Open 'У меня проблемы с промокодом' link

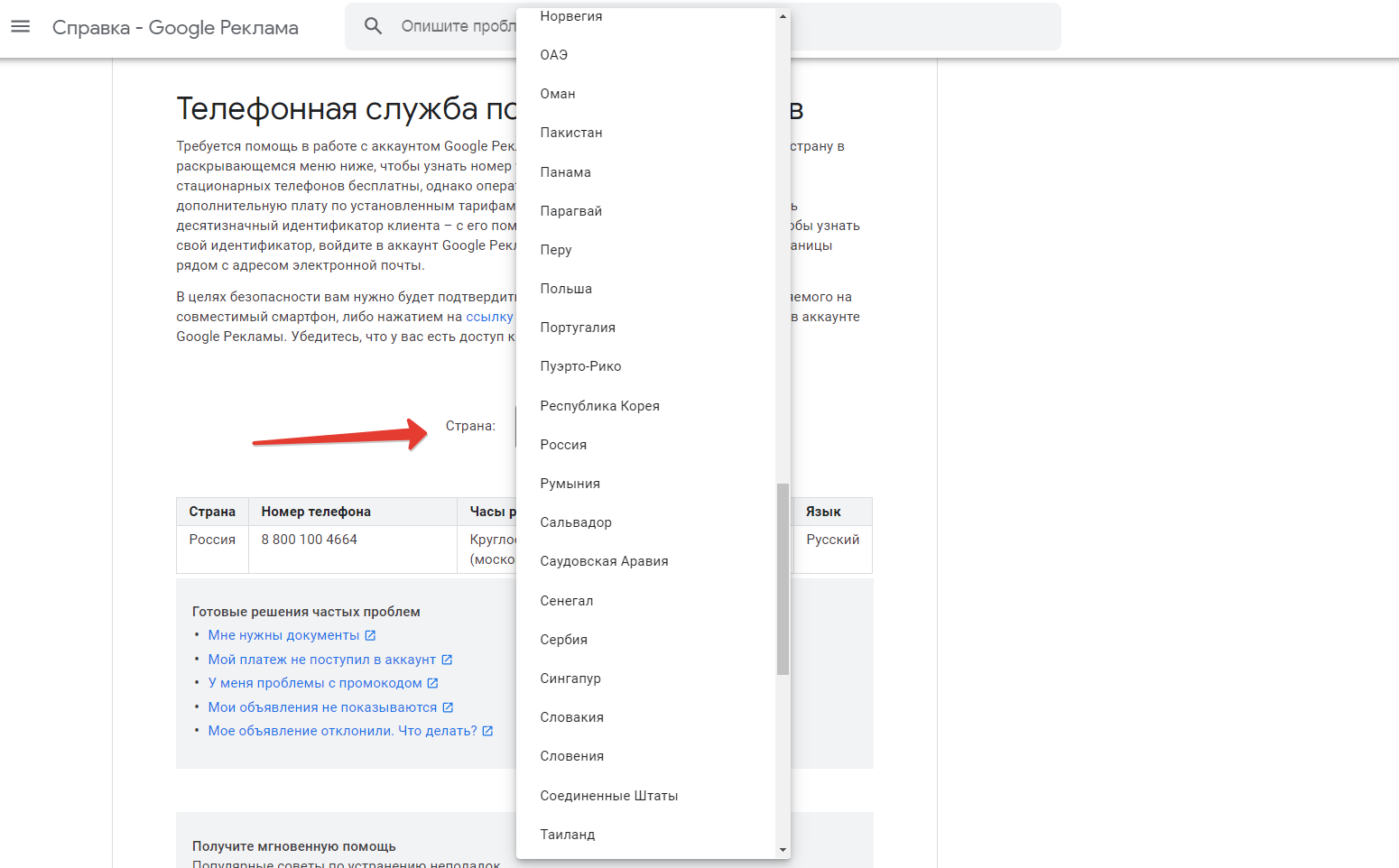[x=315, y=683]
